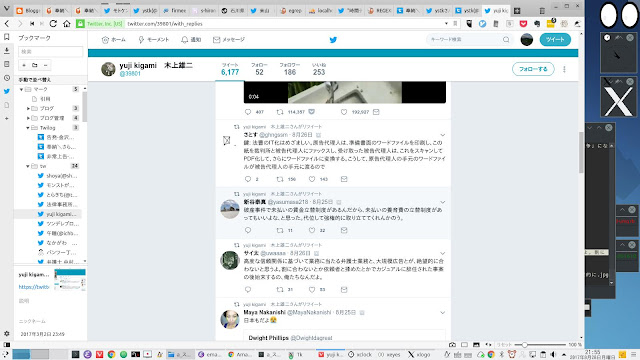Add a new bookmark with plus button
Image resolution: width=640 pixels, height=360 pixels.
[24, 65]
